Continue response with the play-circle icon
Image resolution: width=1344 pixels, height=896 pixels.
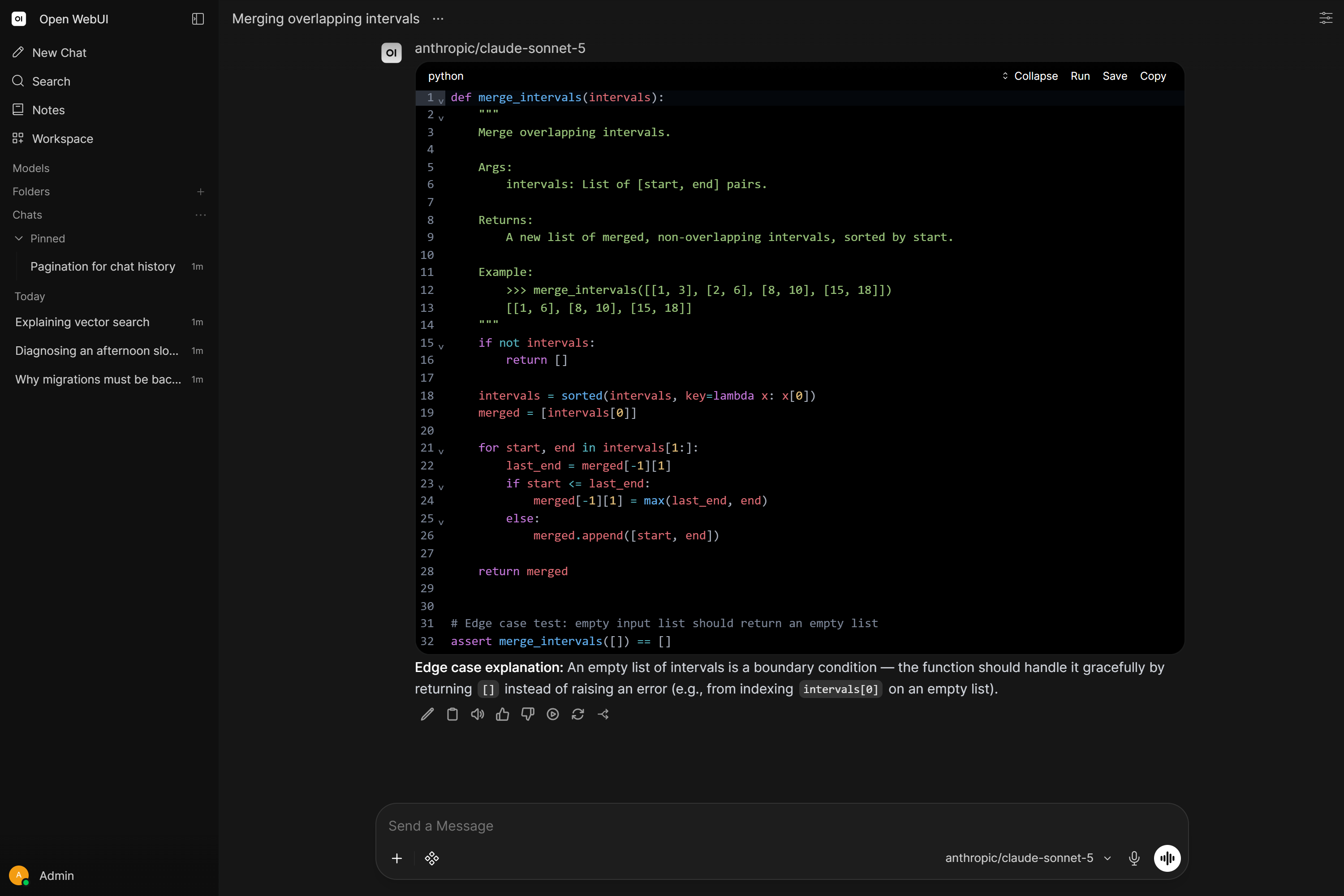click(553, 714)
